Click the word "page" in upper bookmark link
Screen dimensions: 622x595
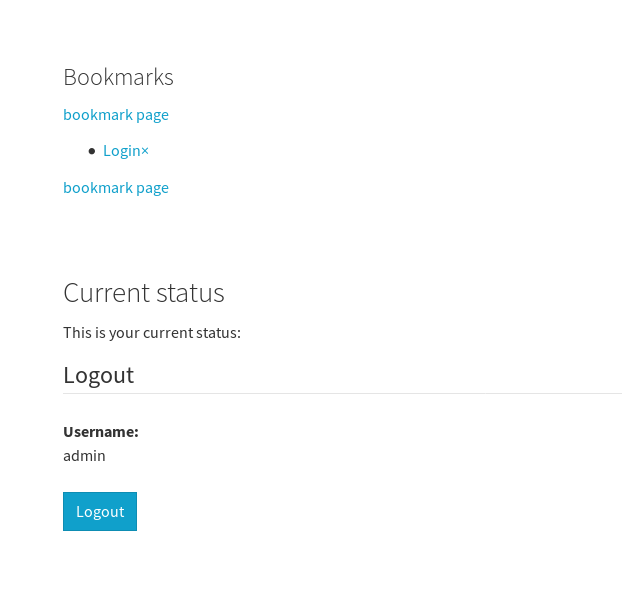[x=152, y=114]
